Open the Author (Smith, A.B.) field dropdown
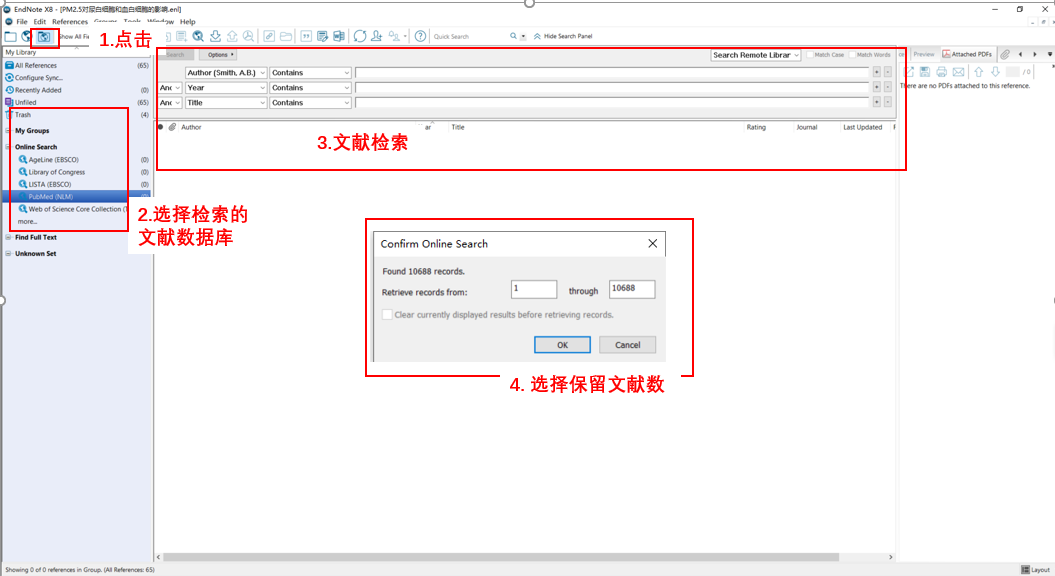1055x576 pixels. pyautogui.click(x=226, y=73)
